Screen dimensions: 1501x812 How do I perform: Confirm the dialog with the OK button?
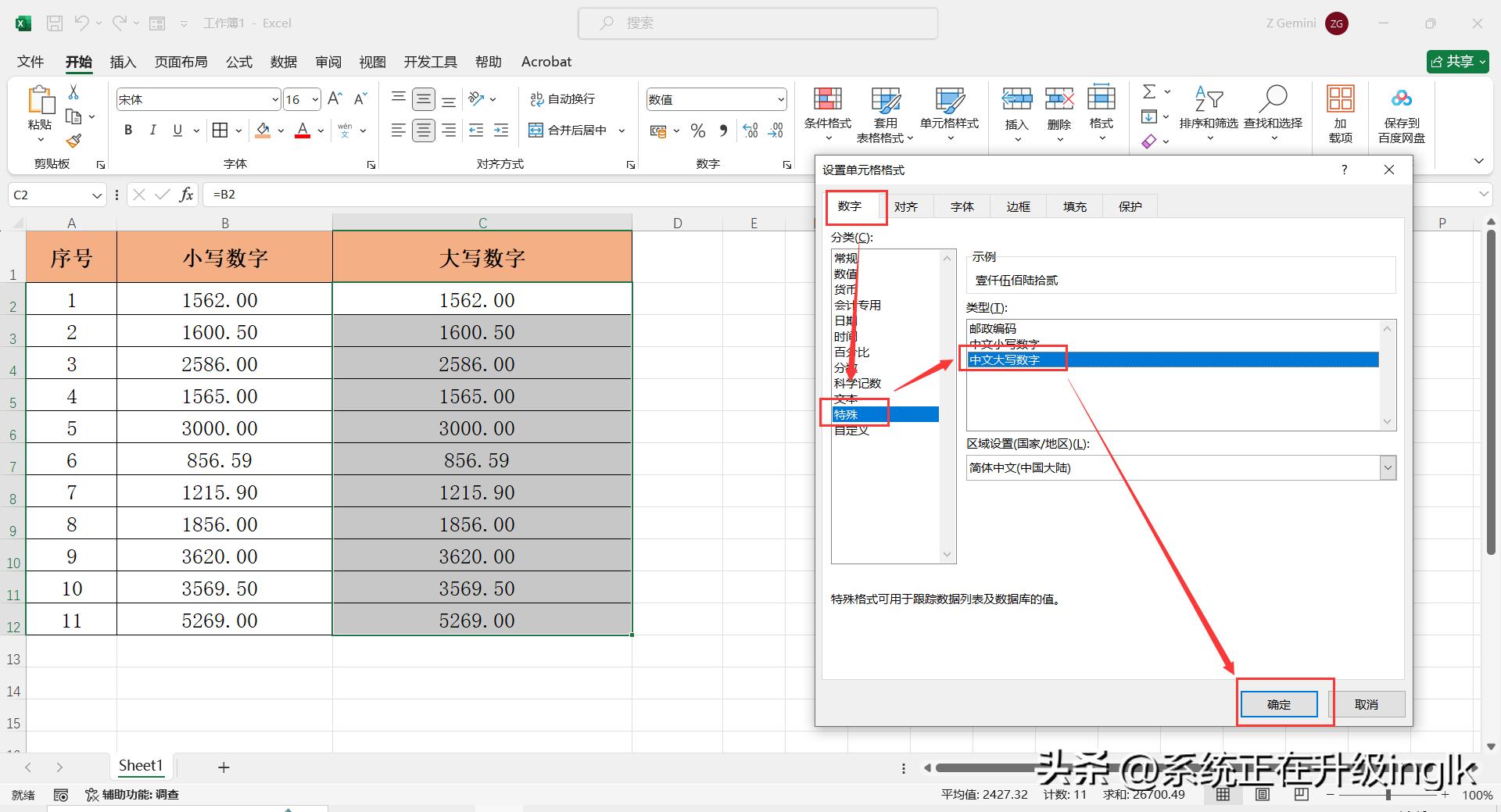pos(1278,704)
